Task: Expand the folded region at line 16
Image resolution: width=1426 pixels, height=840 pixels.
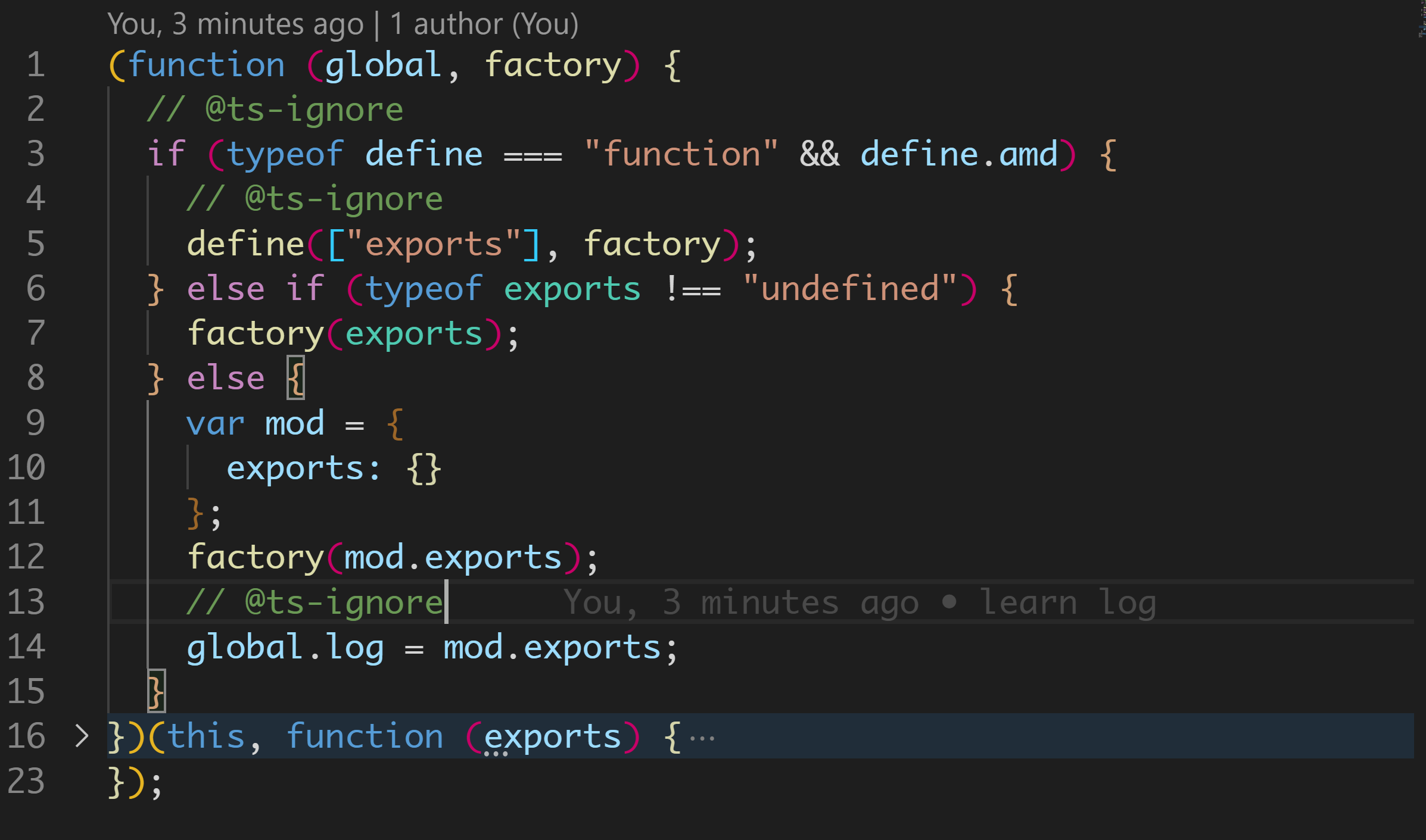Action: [82, 736]
